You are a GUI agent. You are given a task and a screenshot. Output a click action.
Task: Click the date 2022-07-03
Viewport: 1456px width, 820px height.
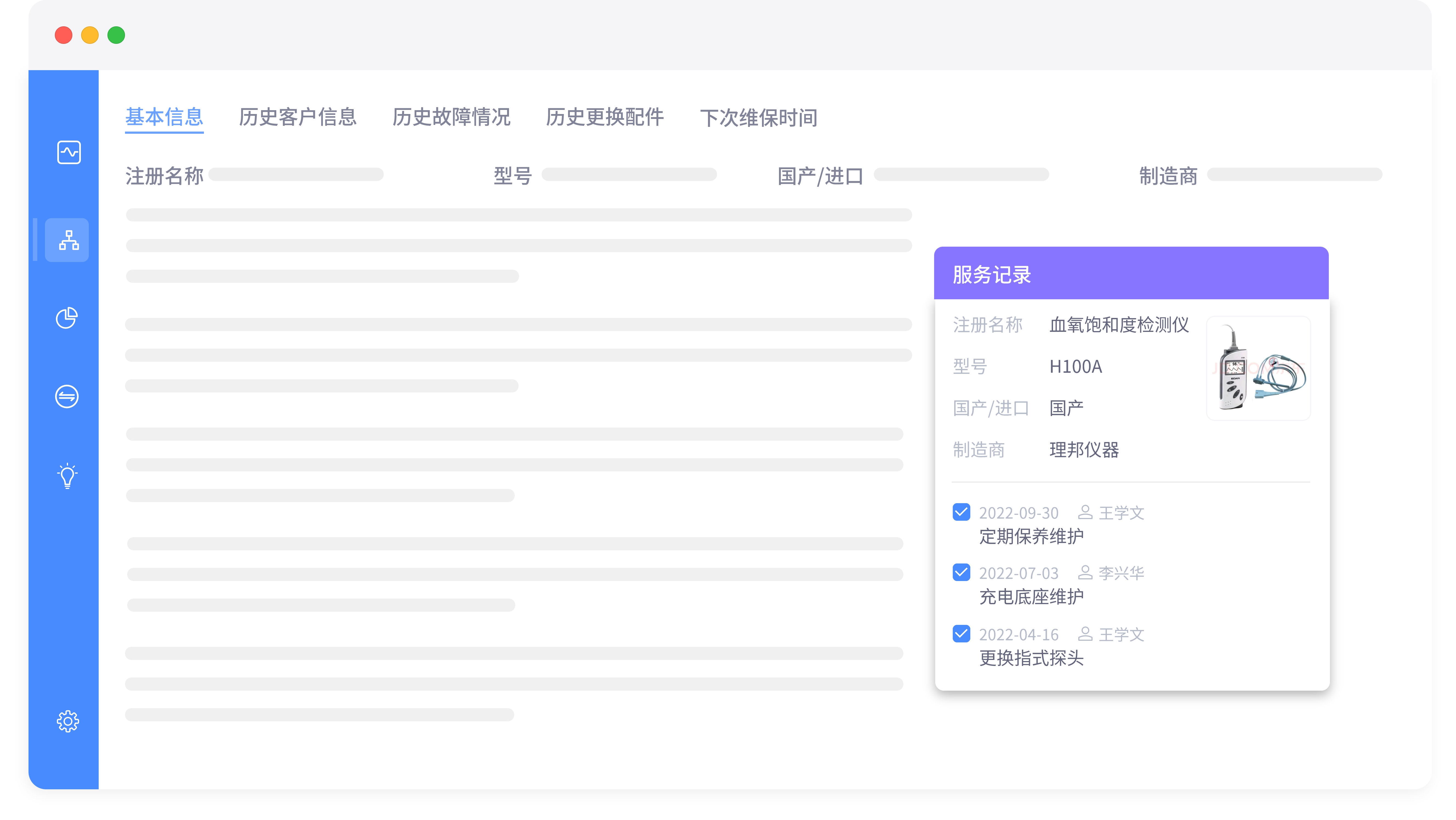pos(1019,573)
